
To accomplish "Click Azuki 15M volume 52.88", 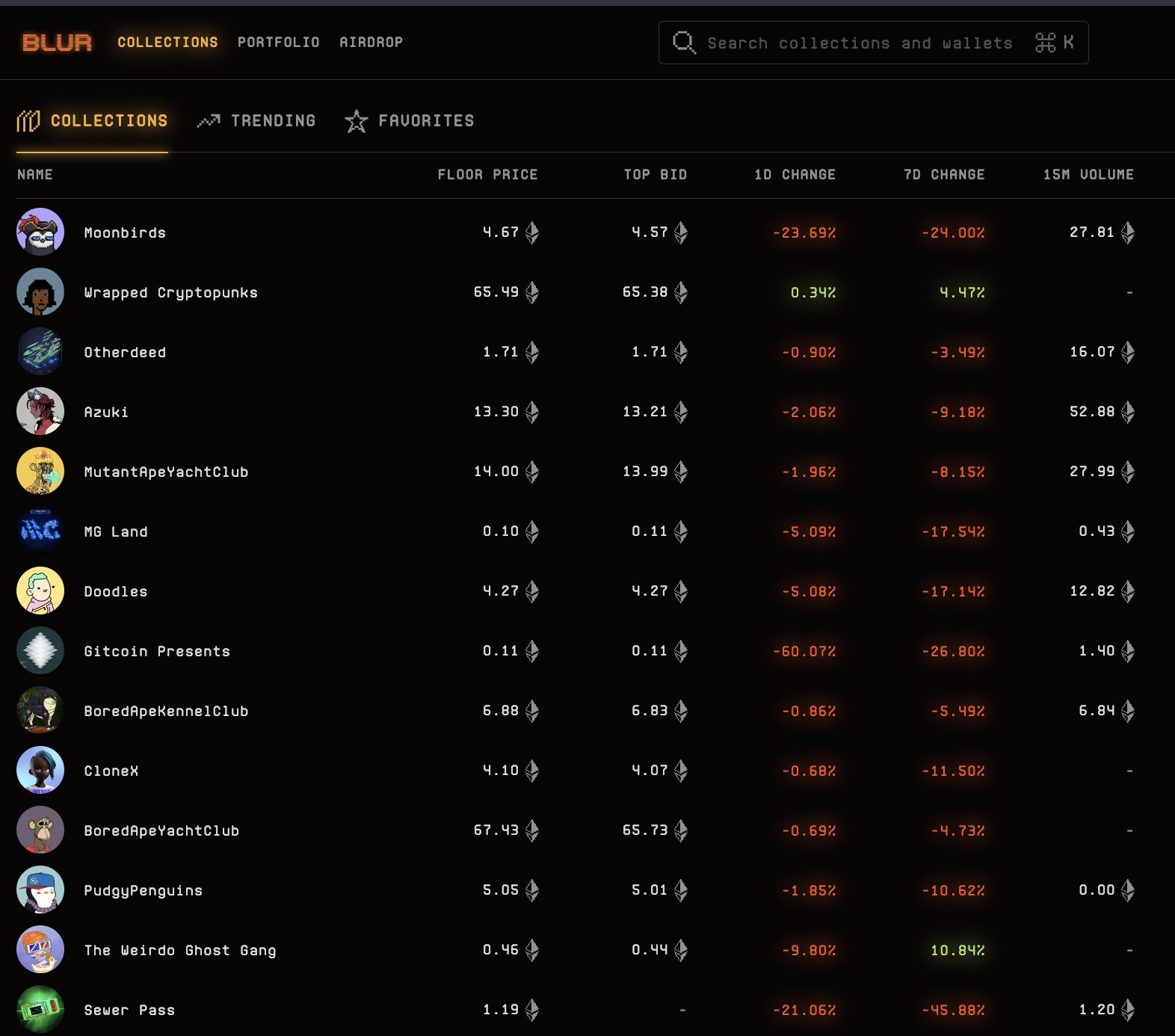I will pyautogui.click(x=1092, y=412).
